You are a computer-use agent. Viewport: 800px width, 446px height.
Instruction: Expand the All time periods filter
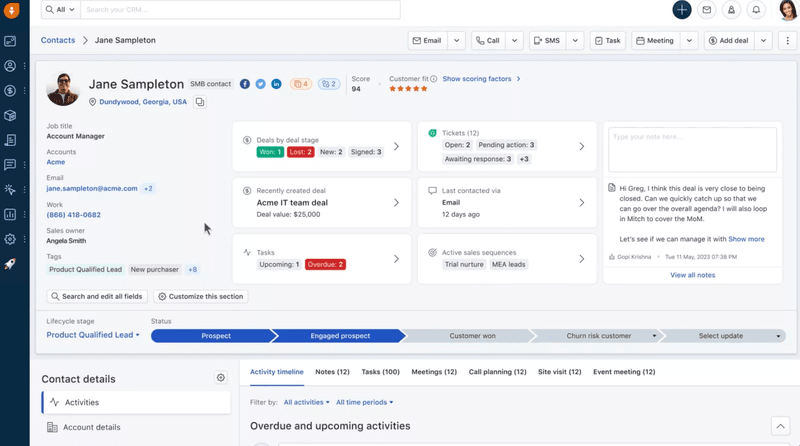coord(364,402)
